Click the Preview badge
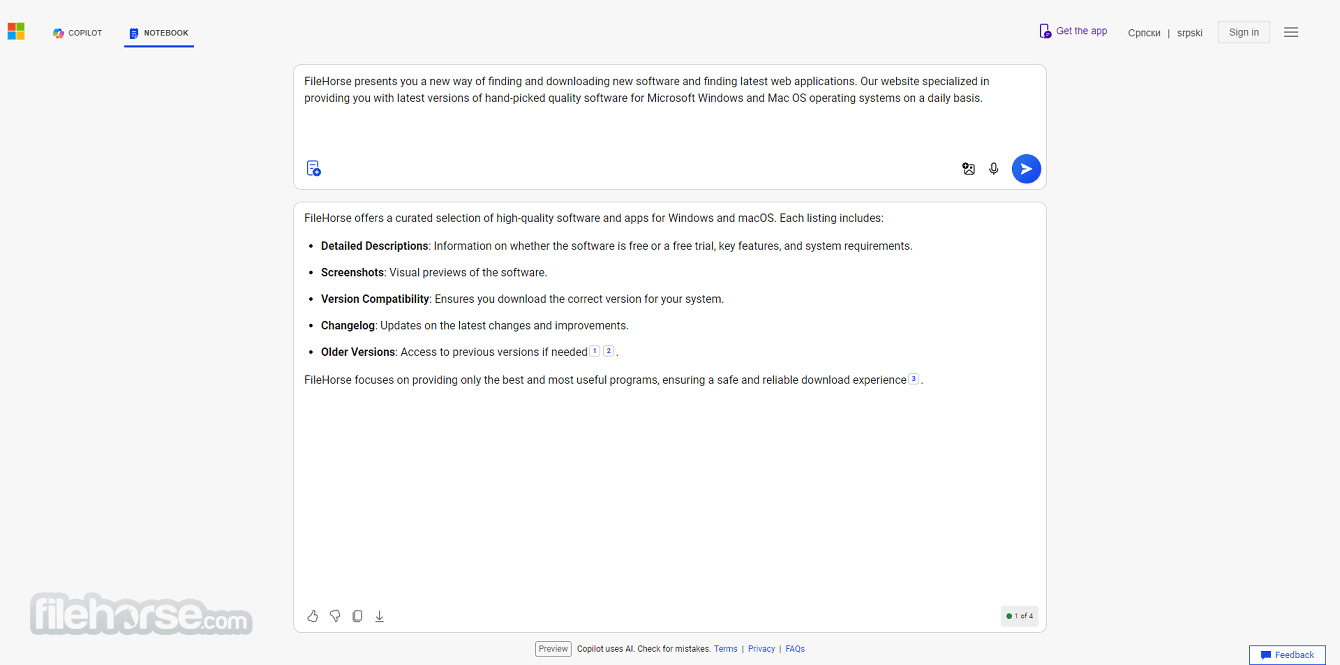This screenshot has width=1340, height=665. (x=553, y=649)
